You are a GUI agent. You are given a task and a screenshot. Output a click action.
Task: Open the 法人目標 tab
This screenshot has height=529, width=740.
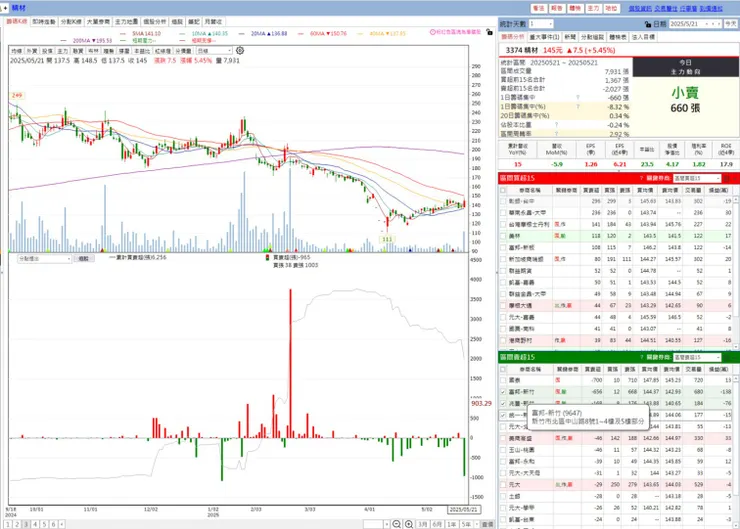pyautogui.click(x=643, y=37)
